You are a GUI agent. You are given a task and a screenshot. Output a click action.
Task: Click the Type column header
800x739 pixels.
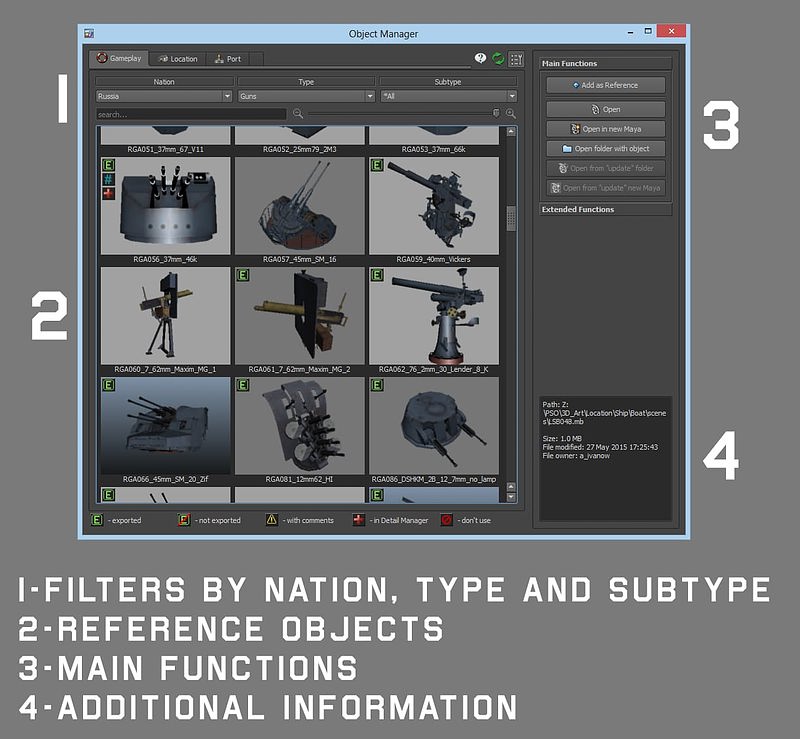pyautogui.click(x=306, y=82)
